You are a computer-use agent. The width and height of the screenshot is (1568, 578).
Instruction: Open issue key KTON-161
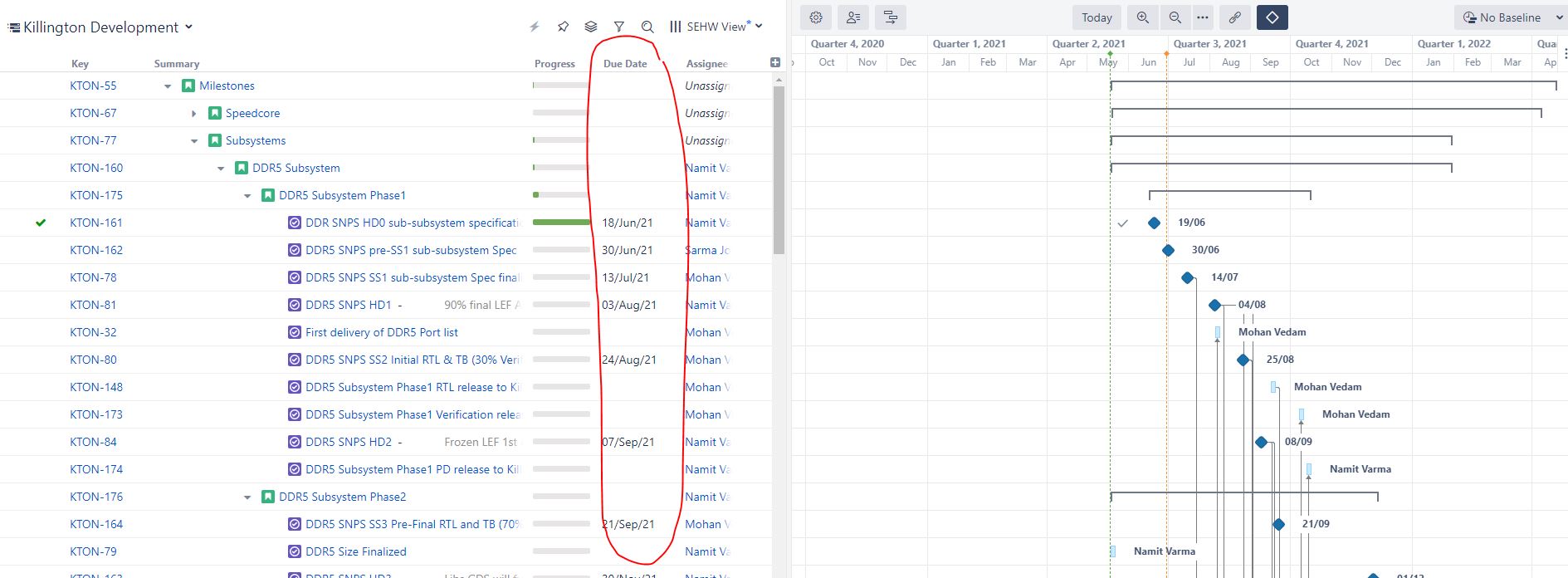coord(96,223)
